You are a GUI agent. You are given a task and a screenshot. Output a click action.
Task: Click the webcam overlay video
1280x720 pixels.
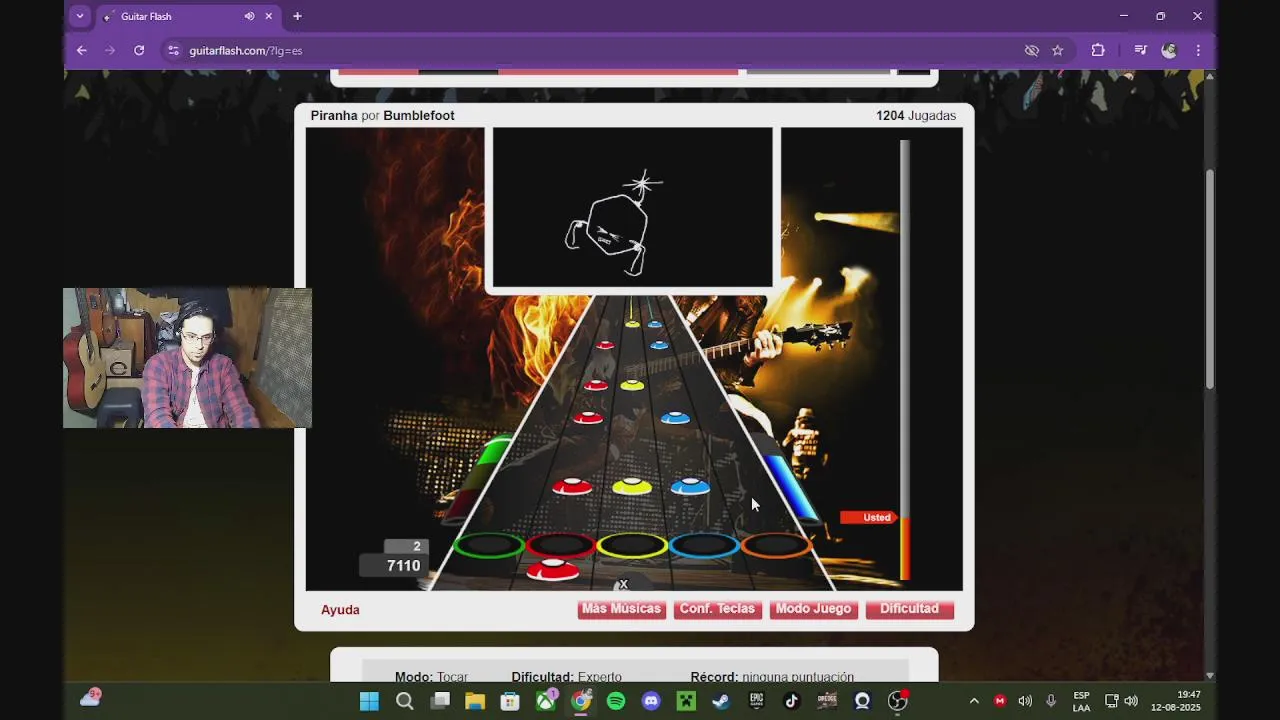[187, 358]
